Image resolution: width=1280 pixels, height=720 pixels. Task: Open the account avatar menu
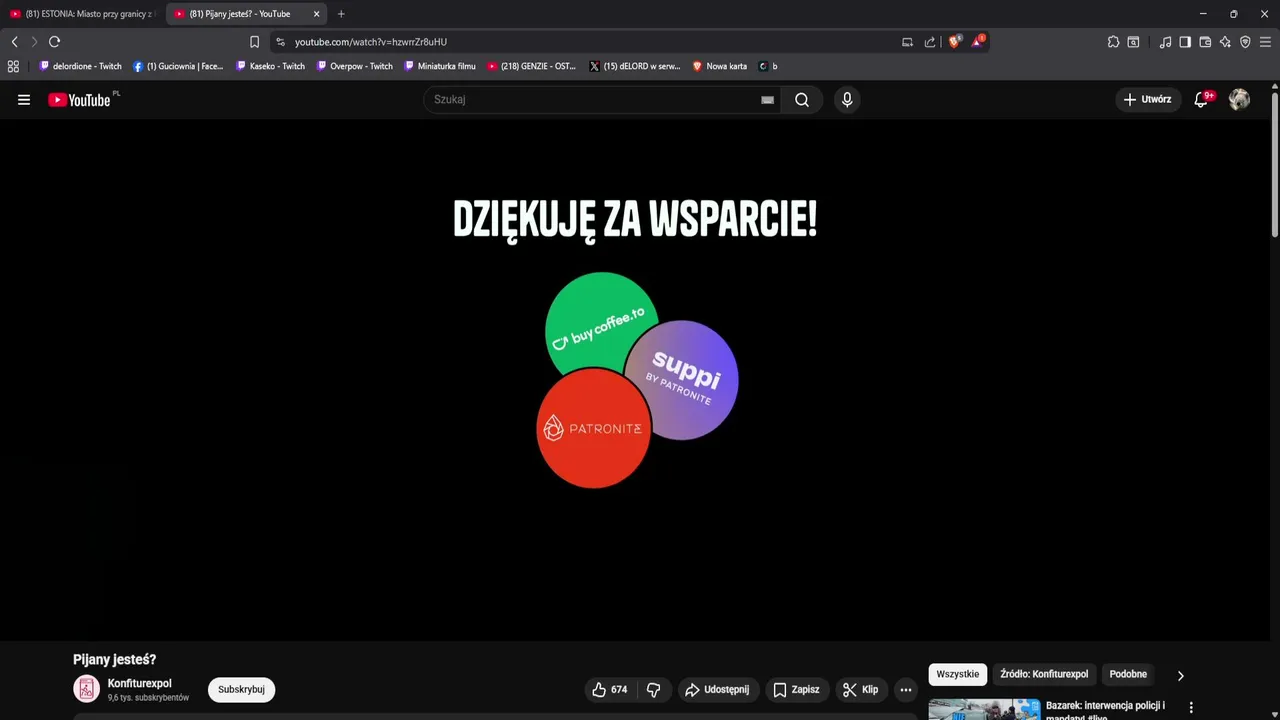point(1239,100)
